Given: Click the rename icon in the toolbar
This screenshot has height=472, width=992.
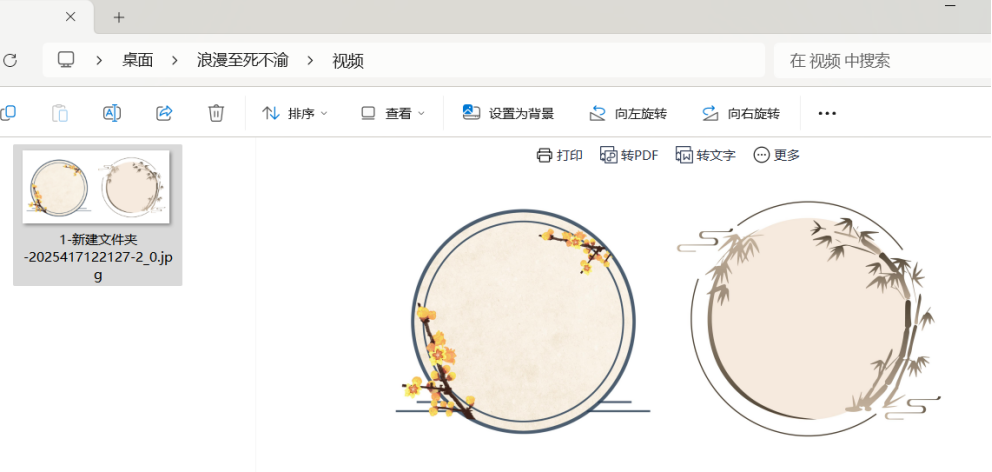Looking at the screenshot, I should click(x=112, y=113).
